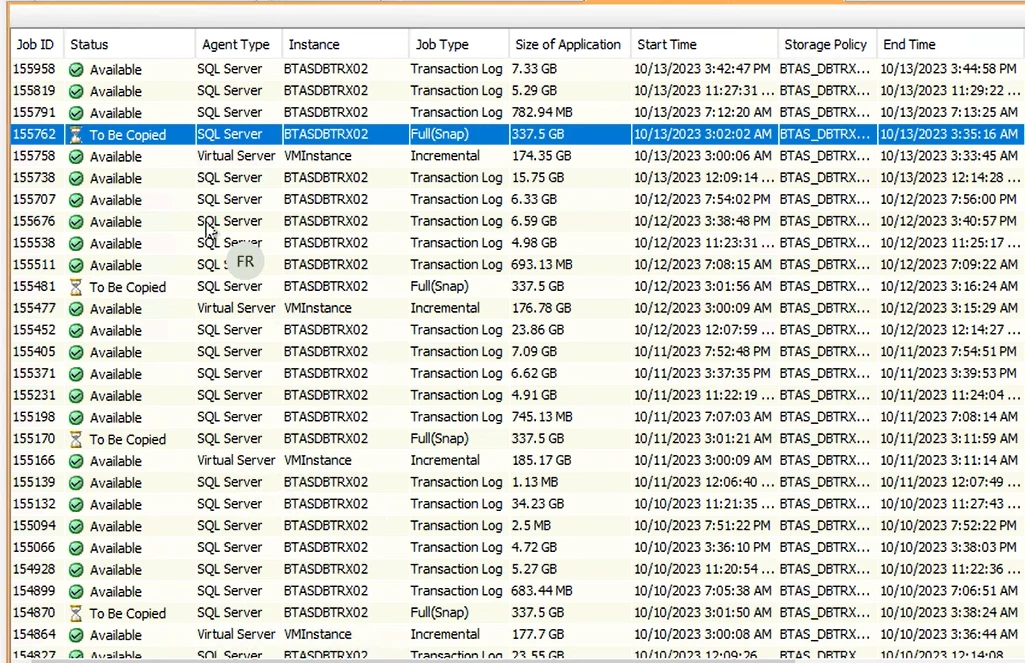Sort by the Start Time column header
Screen dimensions: 1025x663
pyautogui.click(x=667, y=44)
